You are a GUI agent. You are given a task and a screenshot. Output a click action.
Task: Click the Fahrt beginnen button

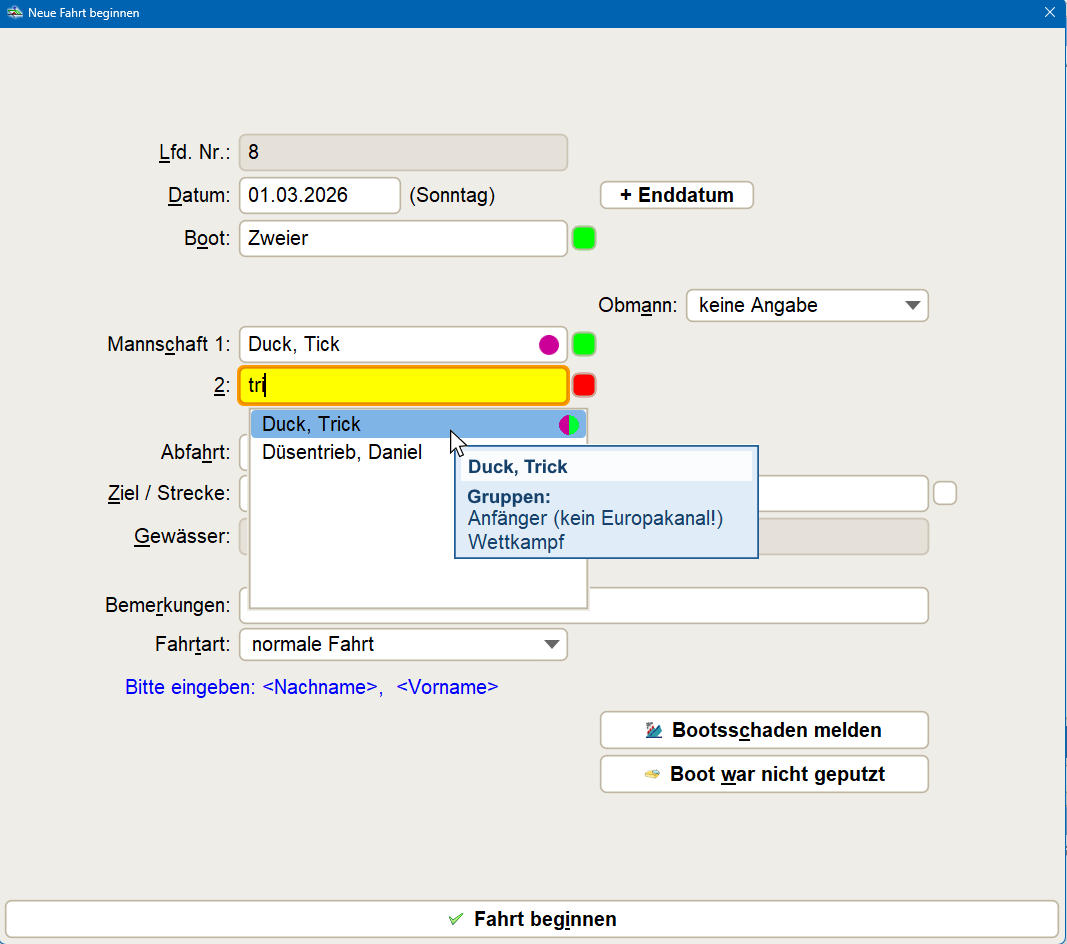tap(532, 919)
